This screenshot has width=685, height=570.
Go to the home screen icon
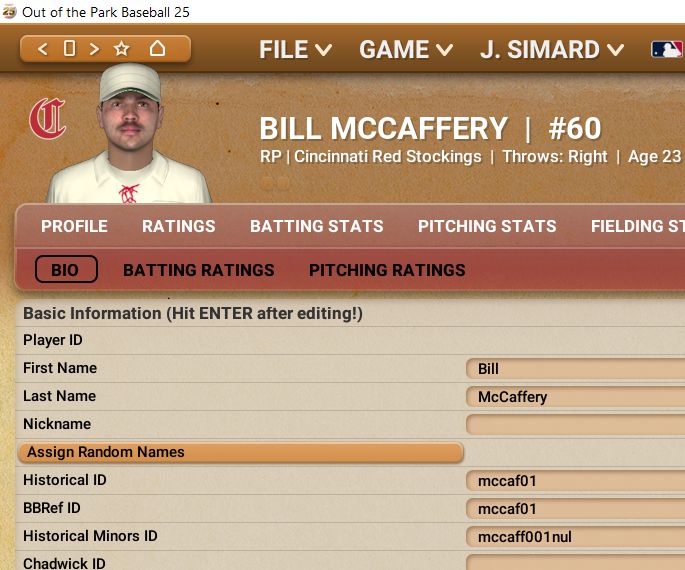(157, 49)
